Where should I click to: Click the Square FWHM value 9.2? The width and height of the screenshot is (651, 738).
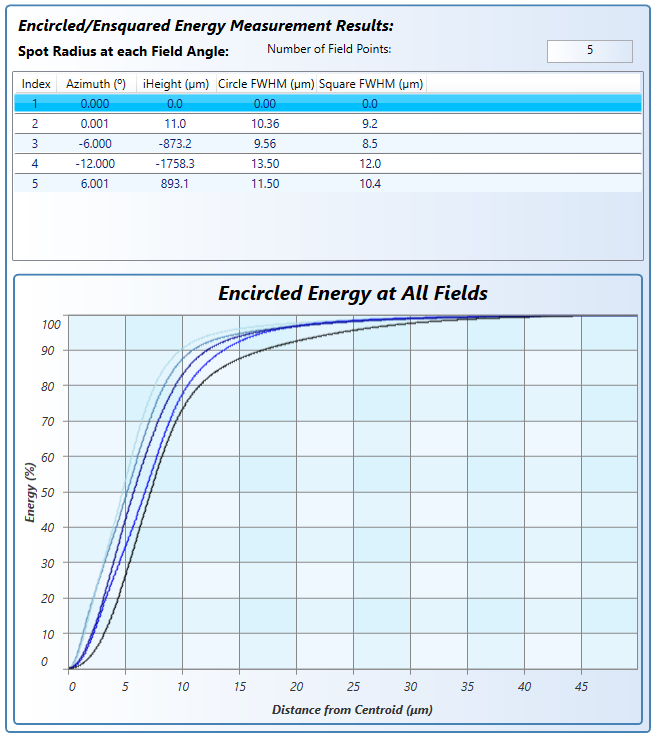(x=370, y=123)
